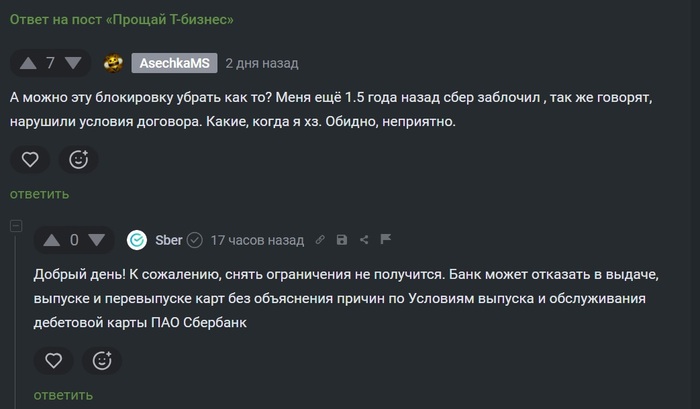Open the Sber avatar logo

click(137, 240)
